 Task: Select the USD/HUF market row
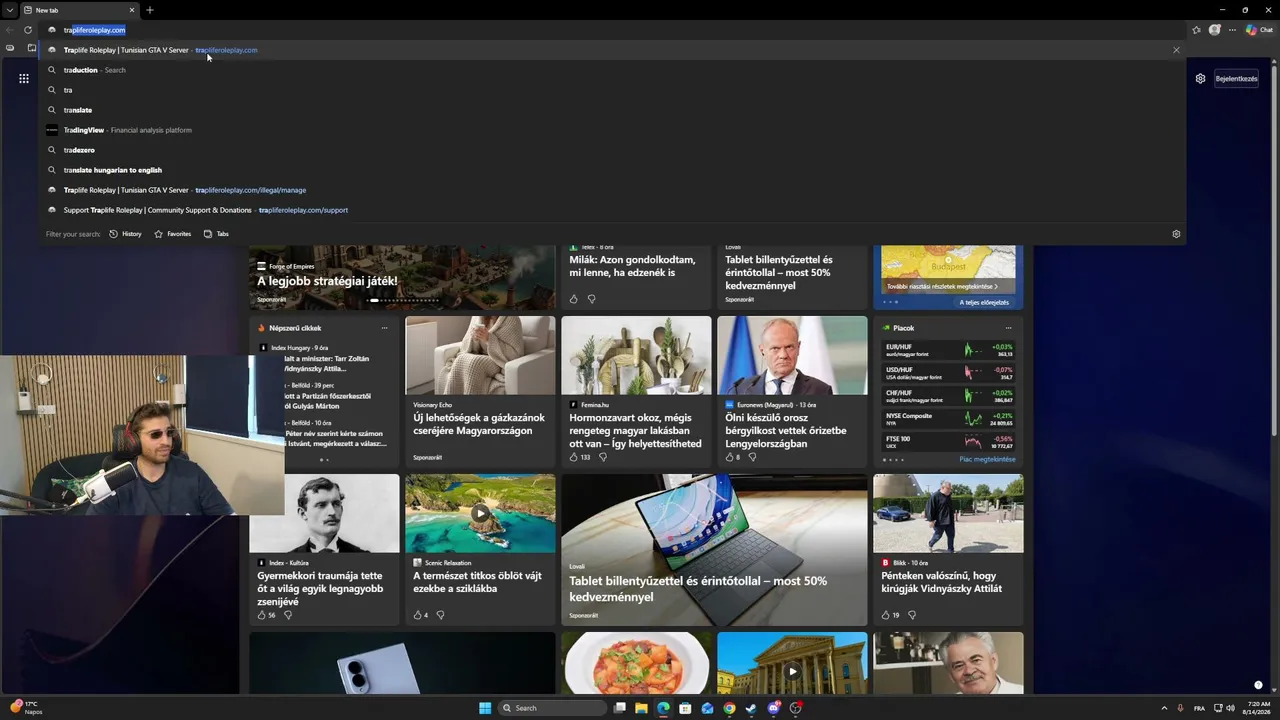pos(948,373)
